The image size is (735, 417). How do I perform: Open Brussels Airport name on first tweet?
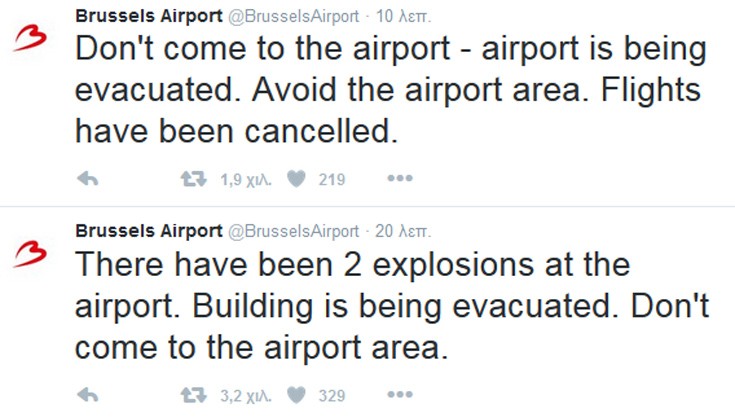tap(149, 16)
